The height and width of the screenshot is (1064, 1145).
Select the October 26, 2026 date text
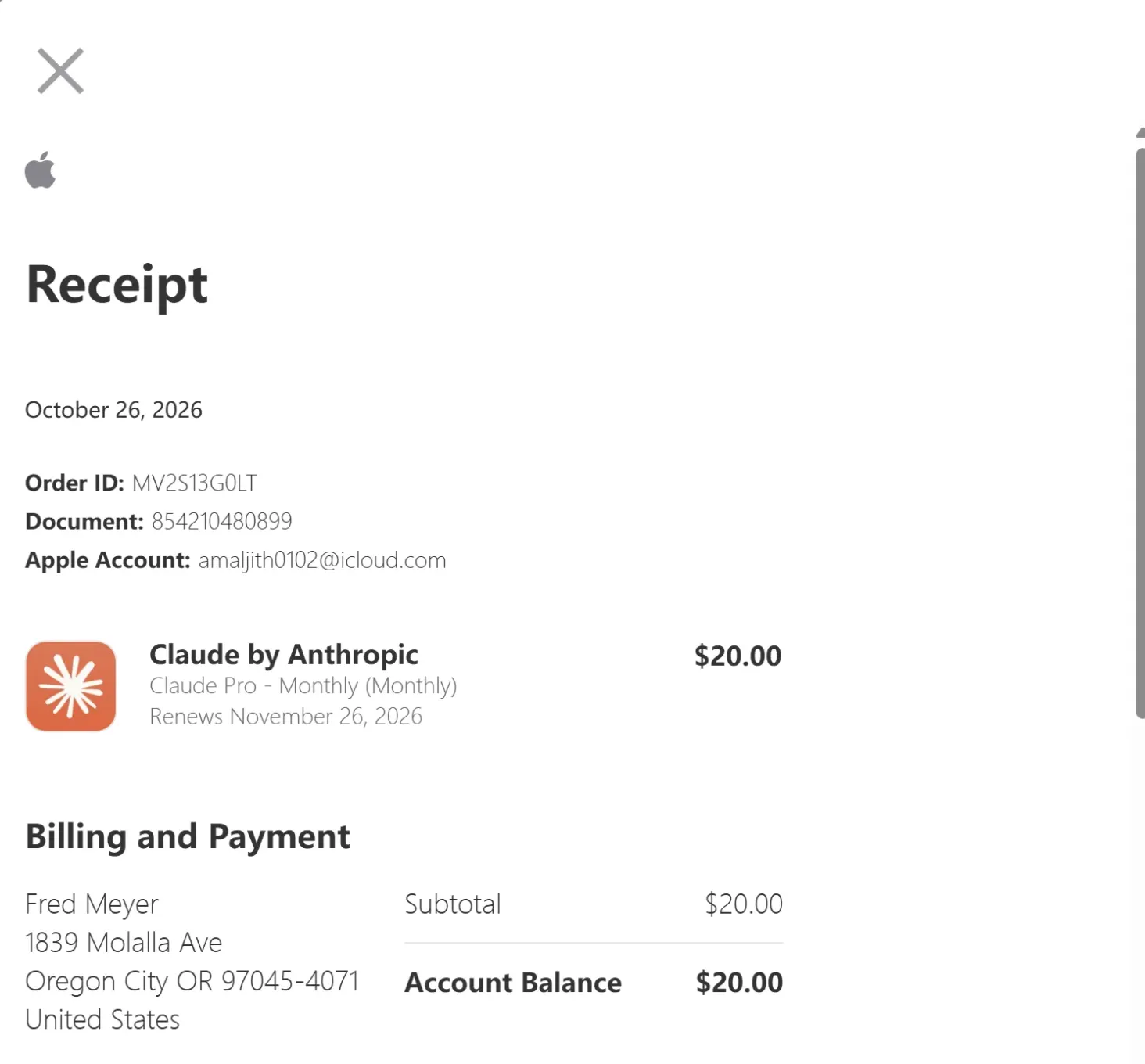(113, 410)
